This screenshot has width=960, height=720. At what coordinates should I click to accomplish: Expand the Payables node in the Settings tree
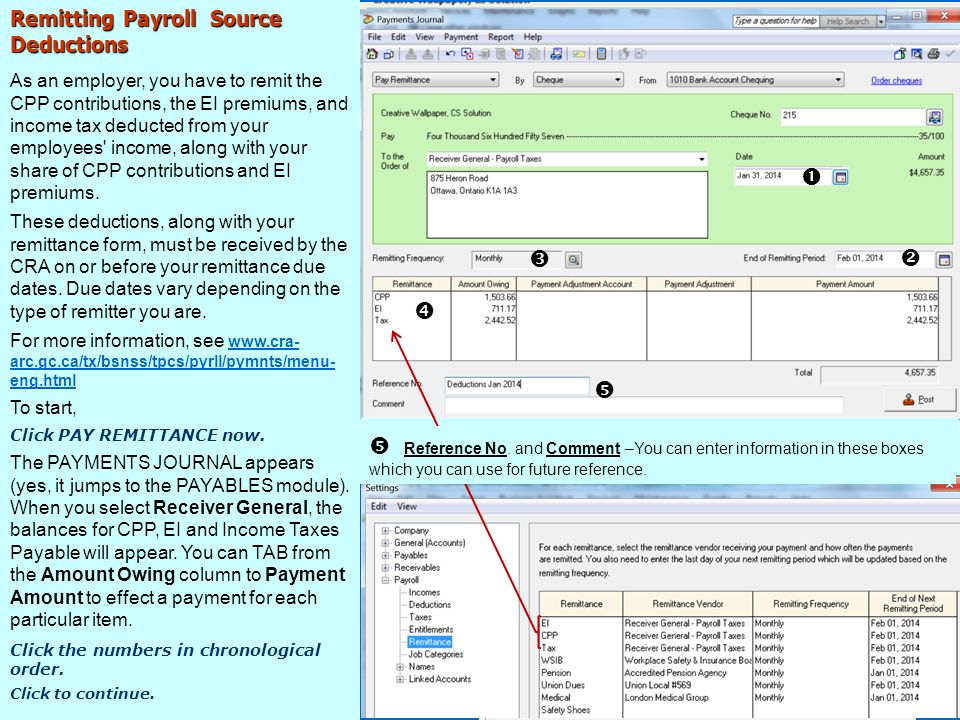pos(385,555)
